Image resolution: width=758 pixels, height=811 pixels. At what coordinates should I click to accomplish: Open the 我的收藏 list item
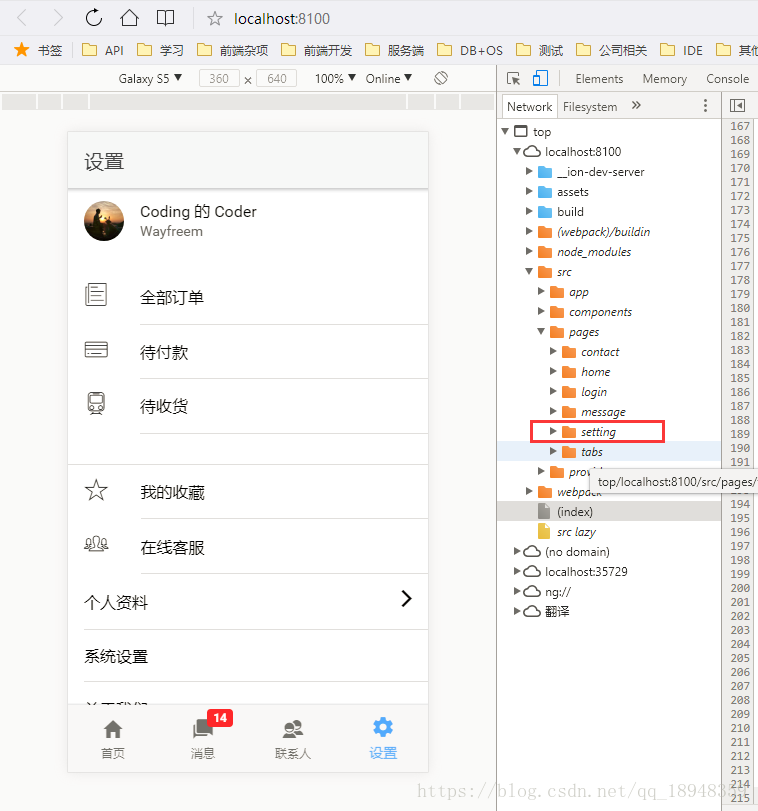(248, 491)
